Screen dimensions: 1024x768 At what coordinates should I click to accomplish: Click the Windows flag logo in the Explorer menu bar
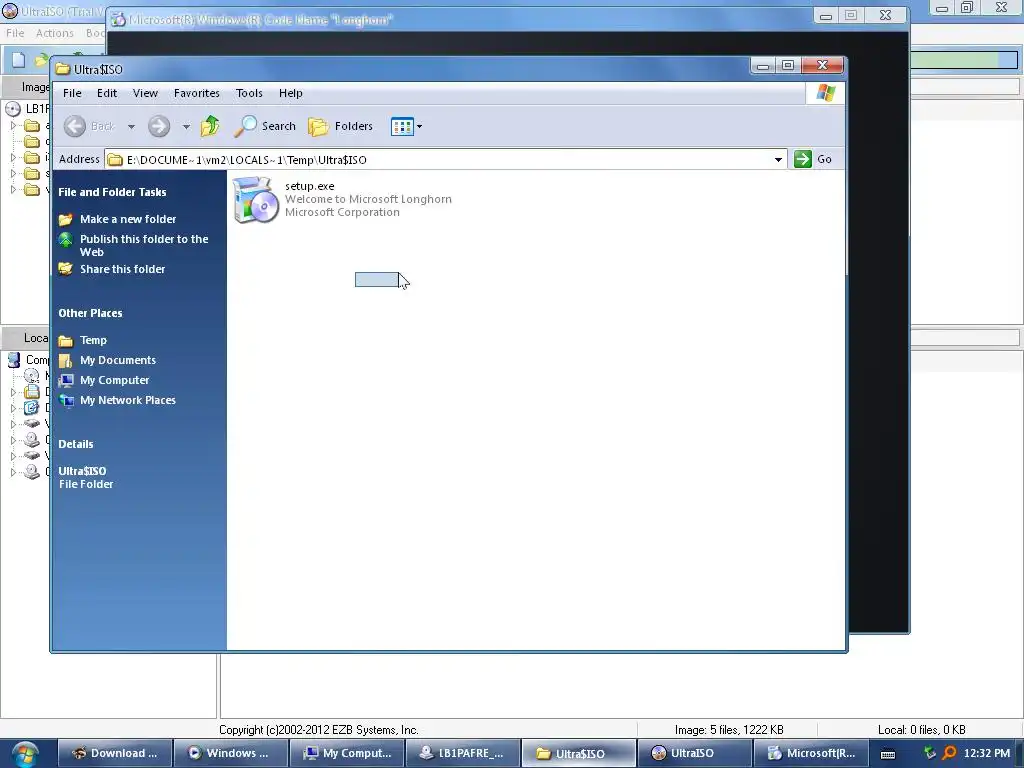[825, 93]
